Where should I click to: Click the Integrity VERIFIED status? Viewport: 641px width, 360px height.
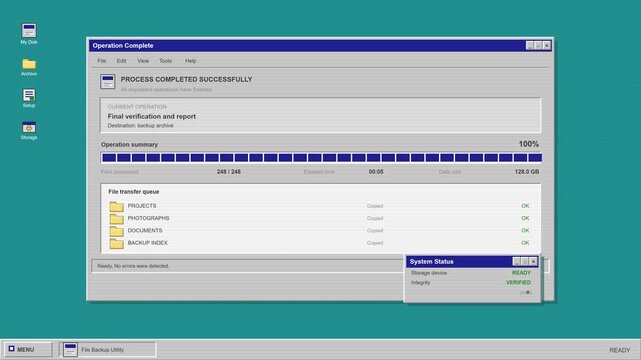(518, 282)
